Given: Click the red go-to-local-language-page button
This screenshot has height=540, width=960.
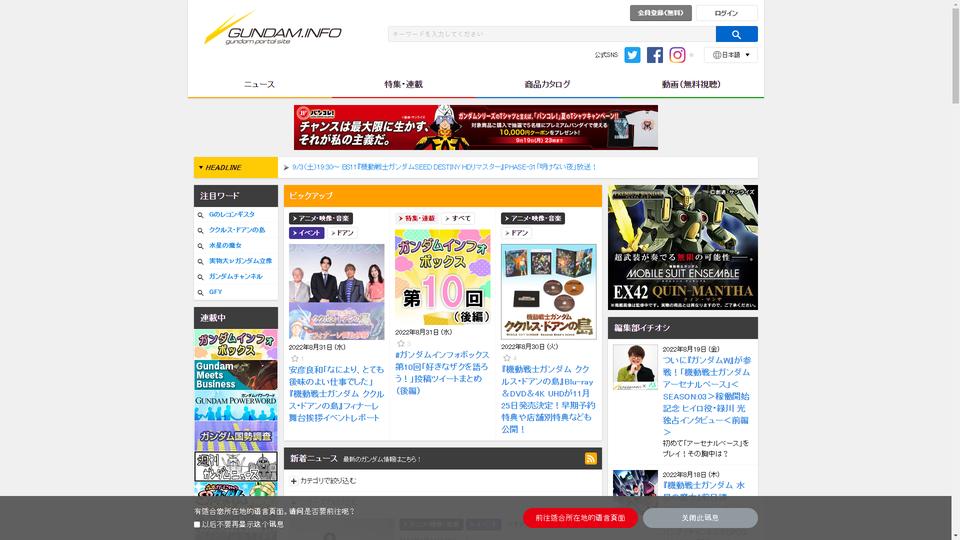Looking at the screenshot, I should pos(580,518).
